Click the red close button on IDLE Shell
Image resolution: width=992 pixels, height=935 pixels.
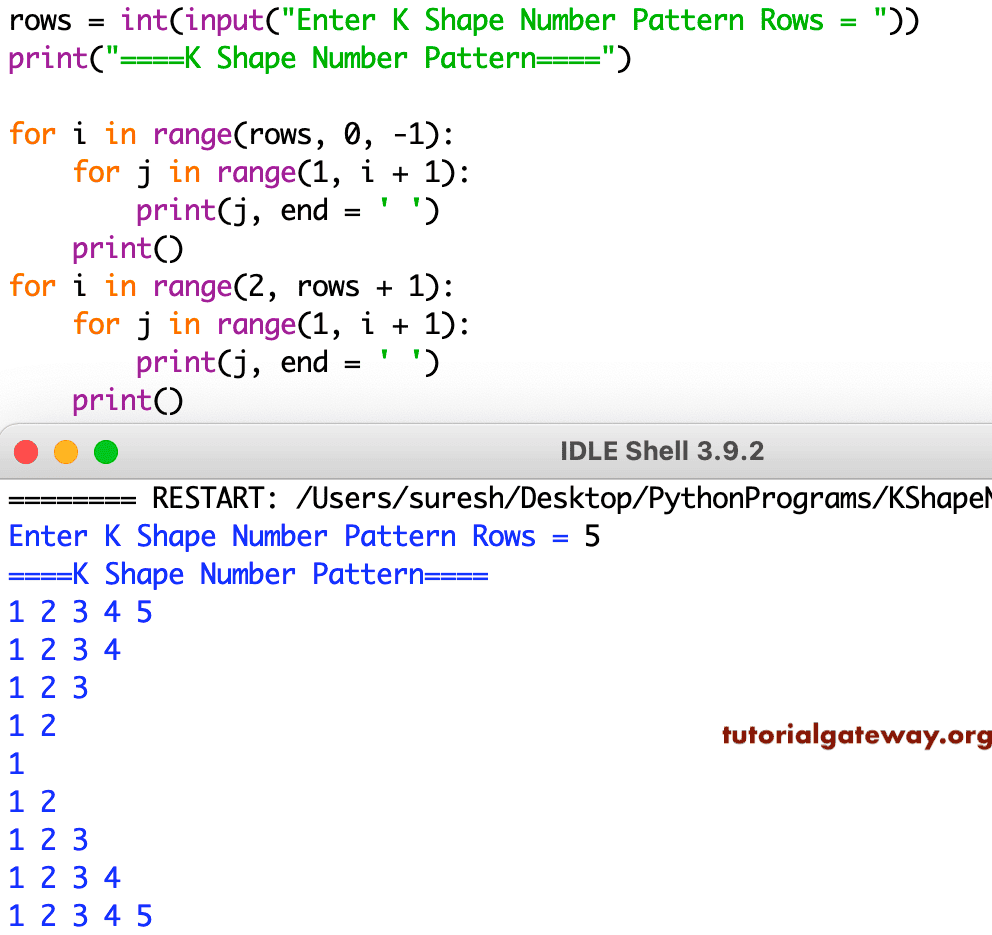(x=25, y=451)
